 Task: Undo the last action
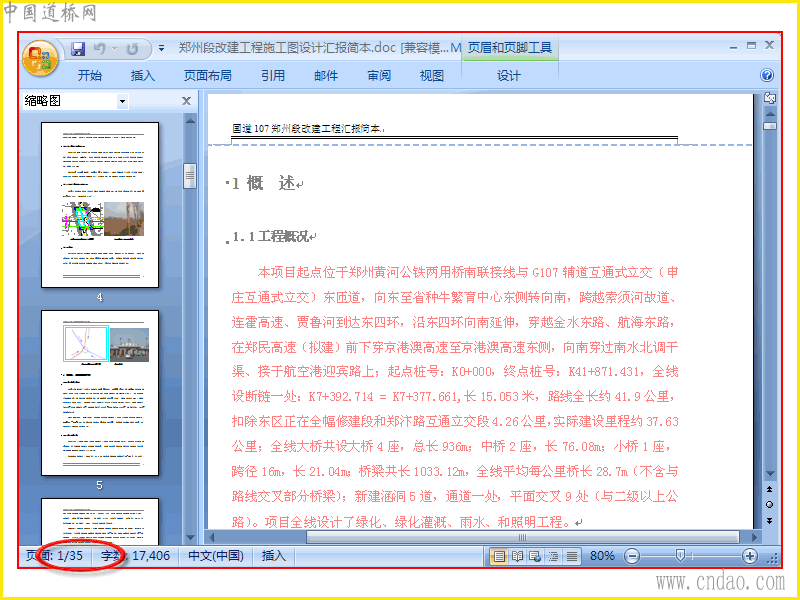[x=99, y=49]
